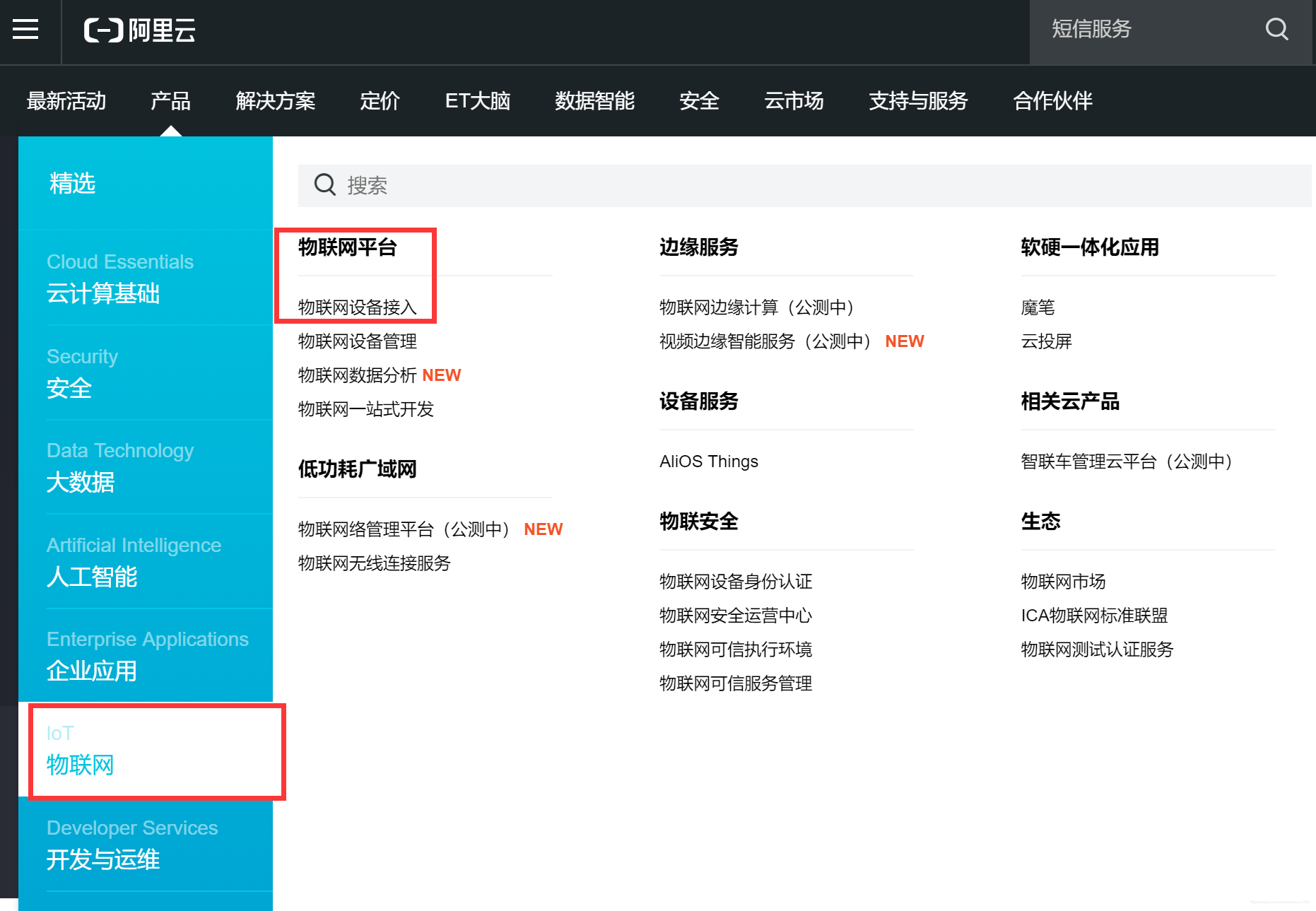Open 解决方案 in the navigation bar

click(x=276, y=101)
